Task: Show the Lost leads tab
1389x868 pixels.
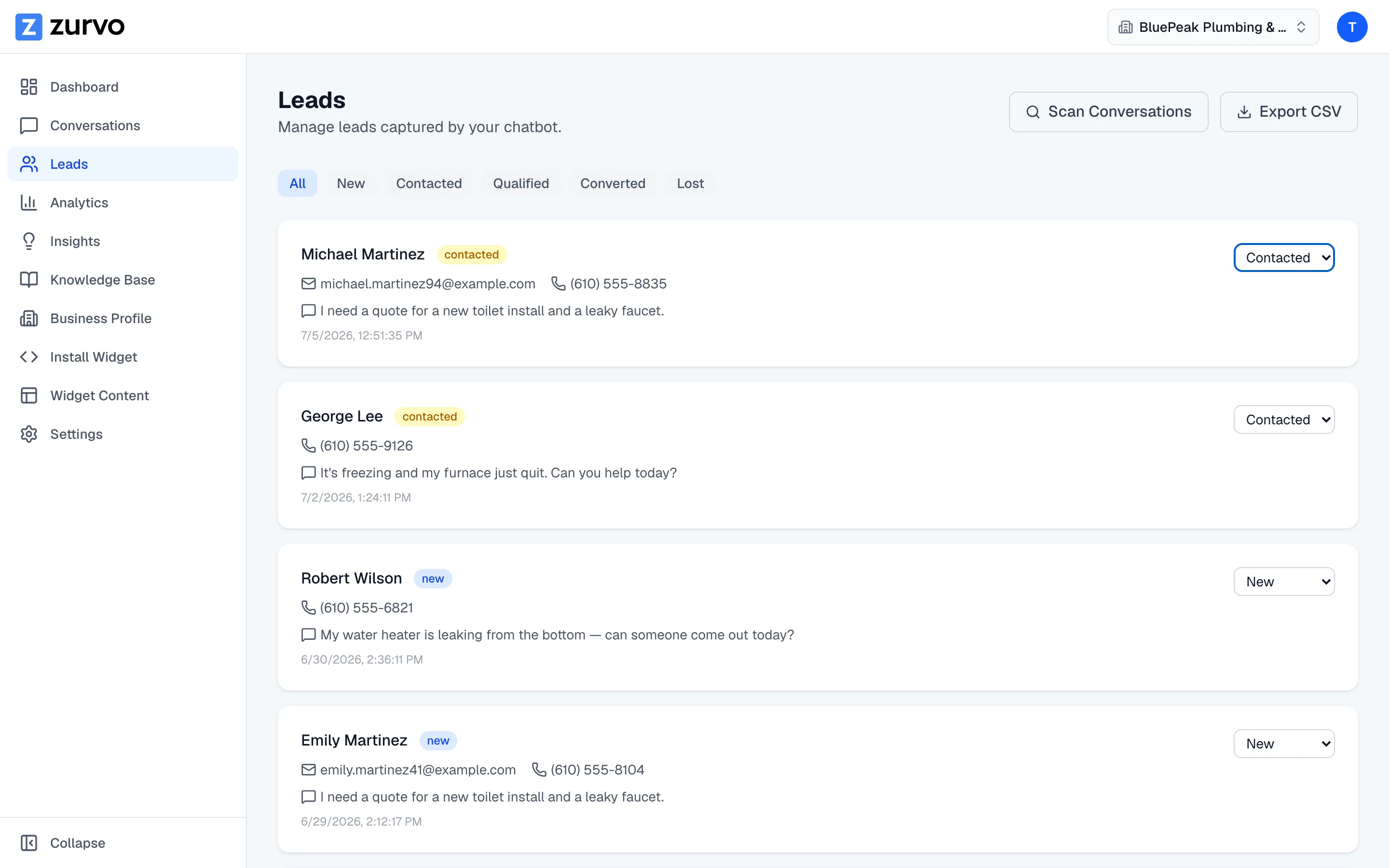Action: [x=690, y=183]
